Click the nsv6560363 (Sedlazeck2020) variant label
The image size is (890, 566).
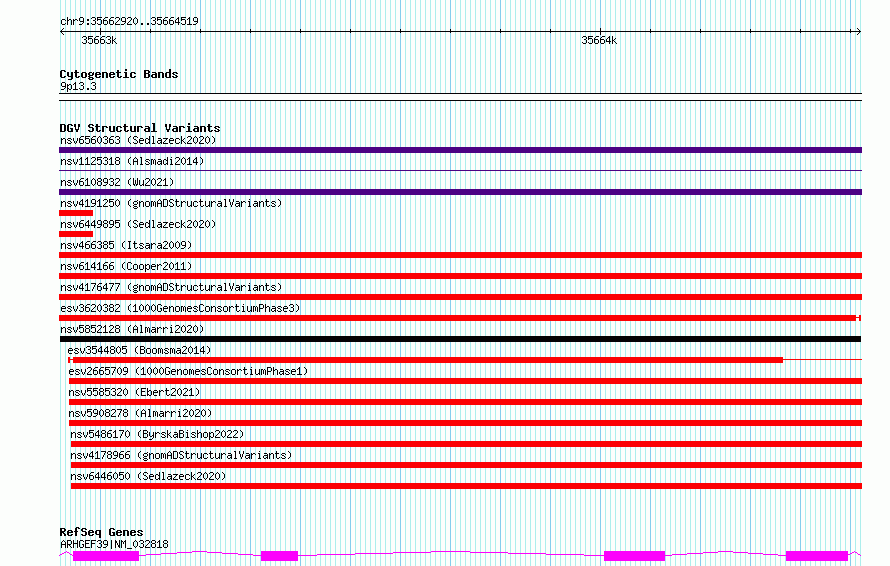tap(138, 140)
